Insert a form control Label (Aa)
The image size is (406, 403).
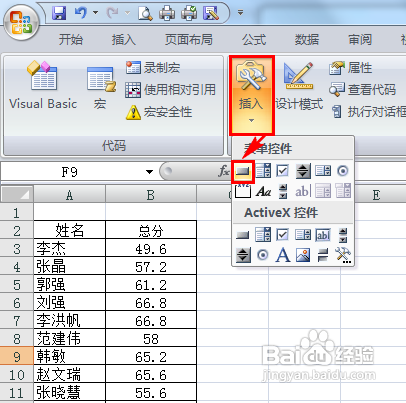click(x=263, y=191)
